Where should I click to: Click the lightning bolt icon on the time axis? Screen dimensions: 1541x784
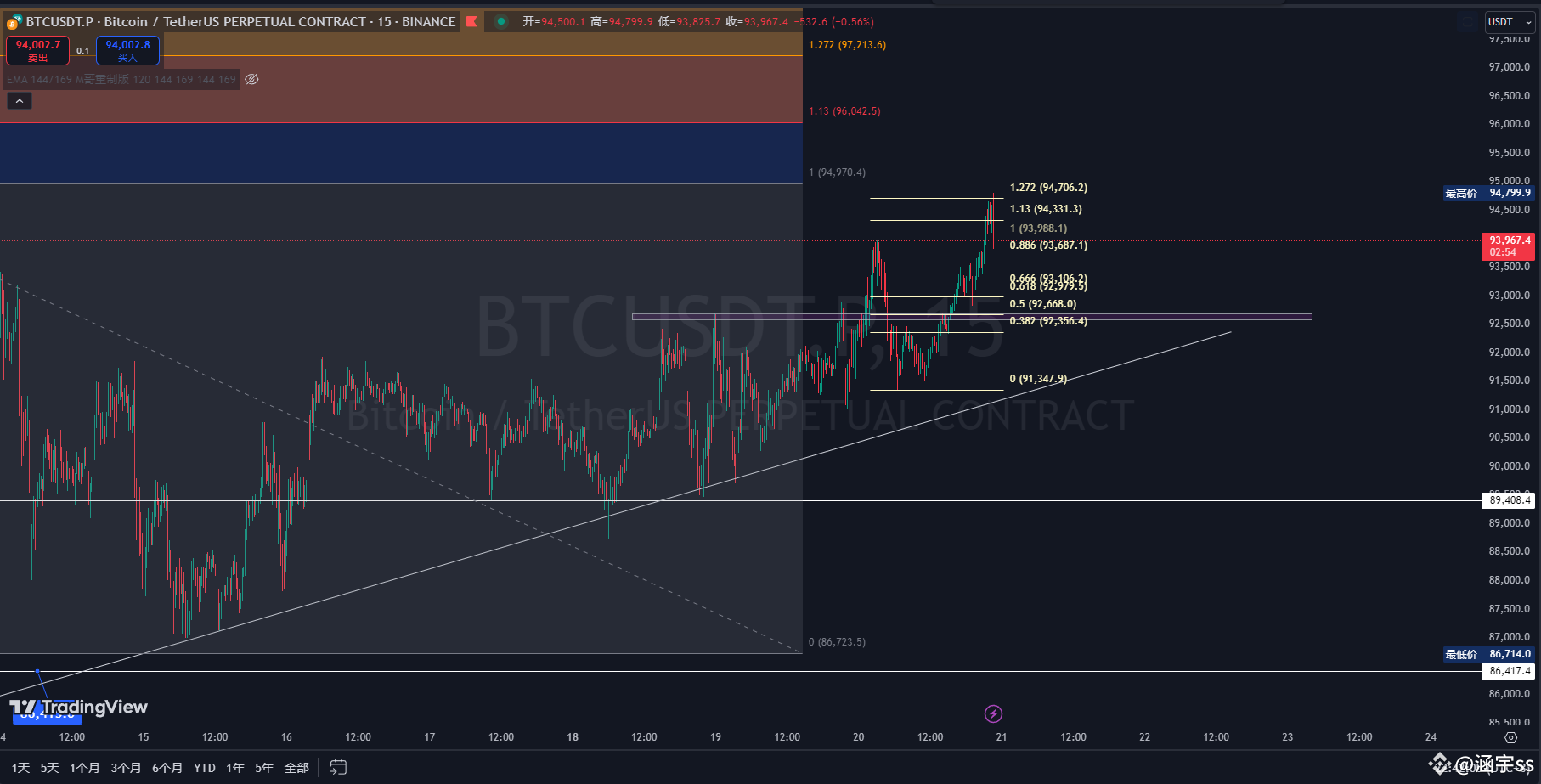992,713
